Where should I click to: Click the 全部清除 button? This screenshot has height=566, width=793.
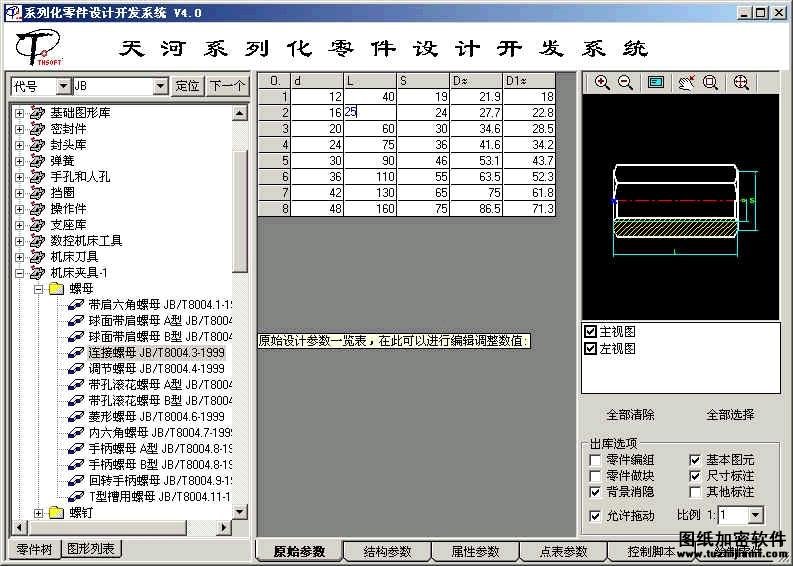coord(630,415)
